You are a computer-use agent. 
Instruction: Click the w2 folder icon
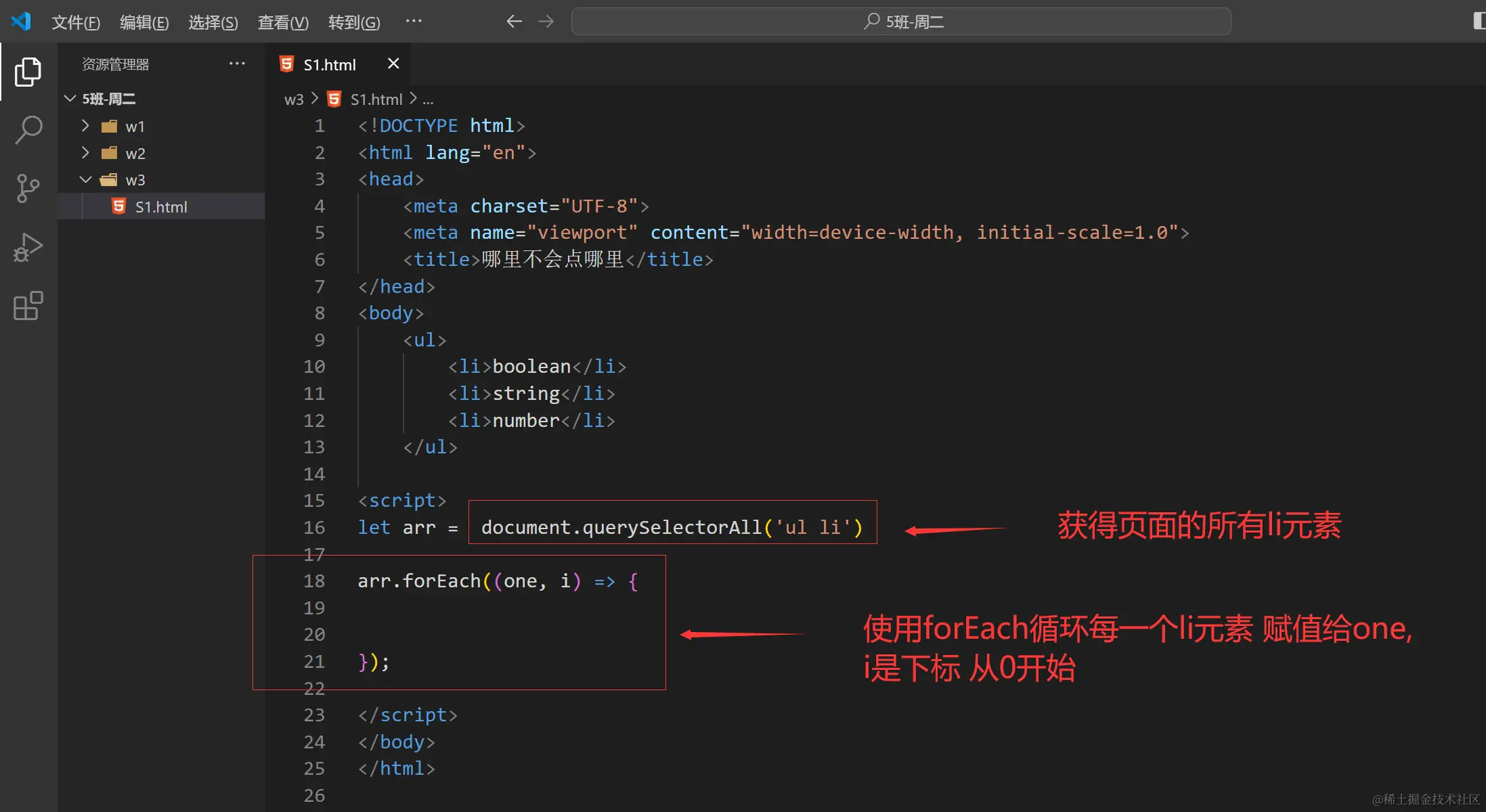click(x=109, y=153)
